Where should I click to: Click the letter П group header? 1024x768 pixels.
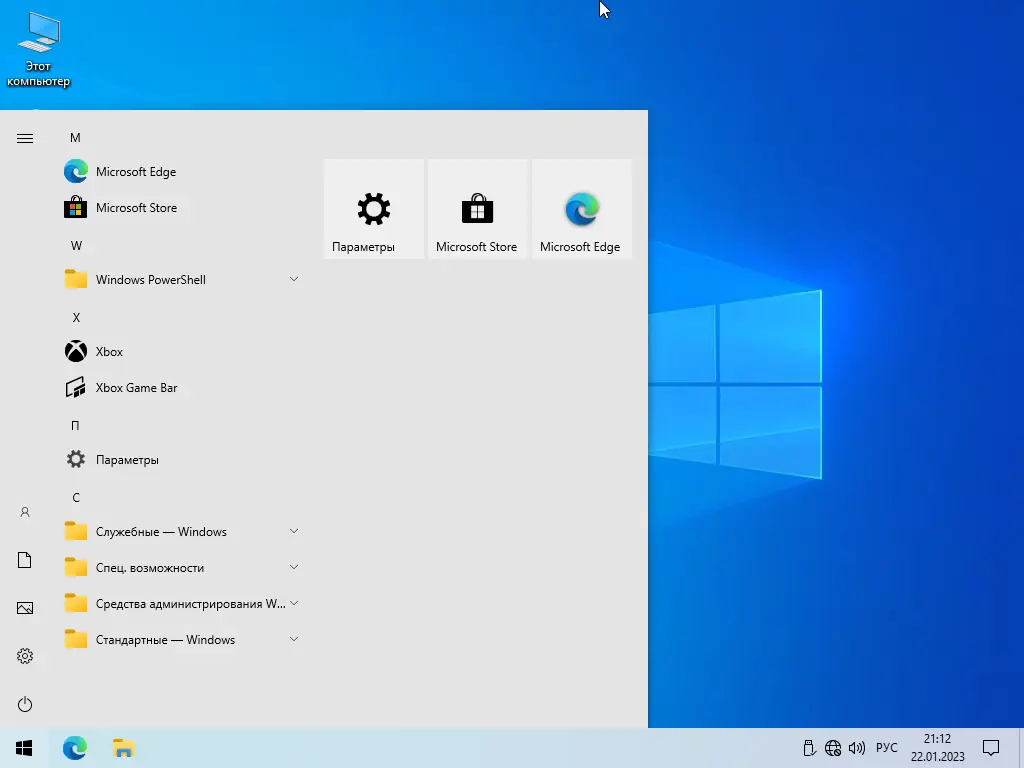point(75,426)
